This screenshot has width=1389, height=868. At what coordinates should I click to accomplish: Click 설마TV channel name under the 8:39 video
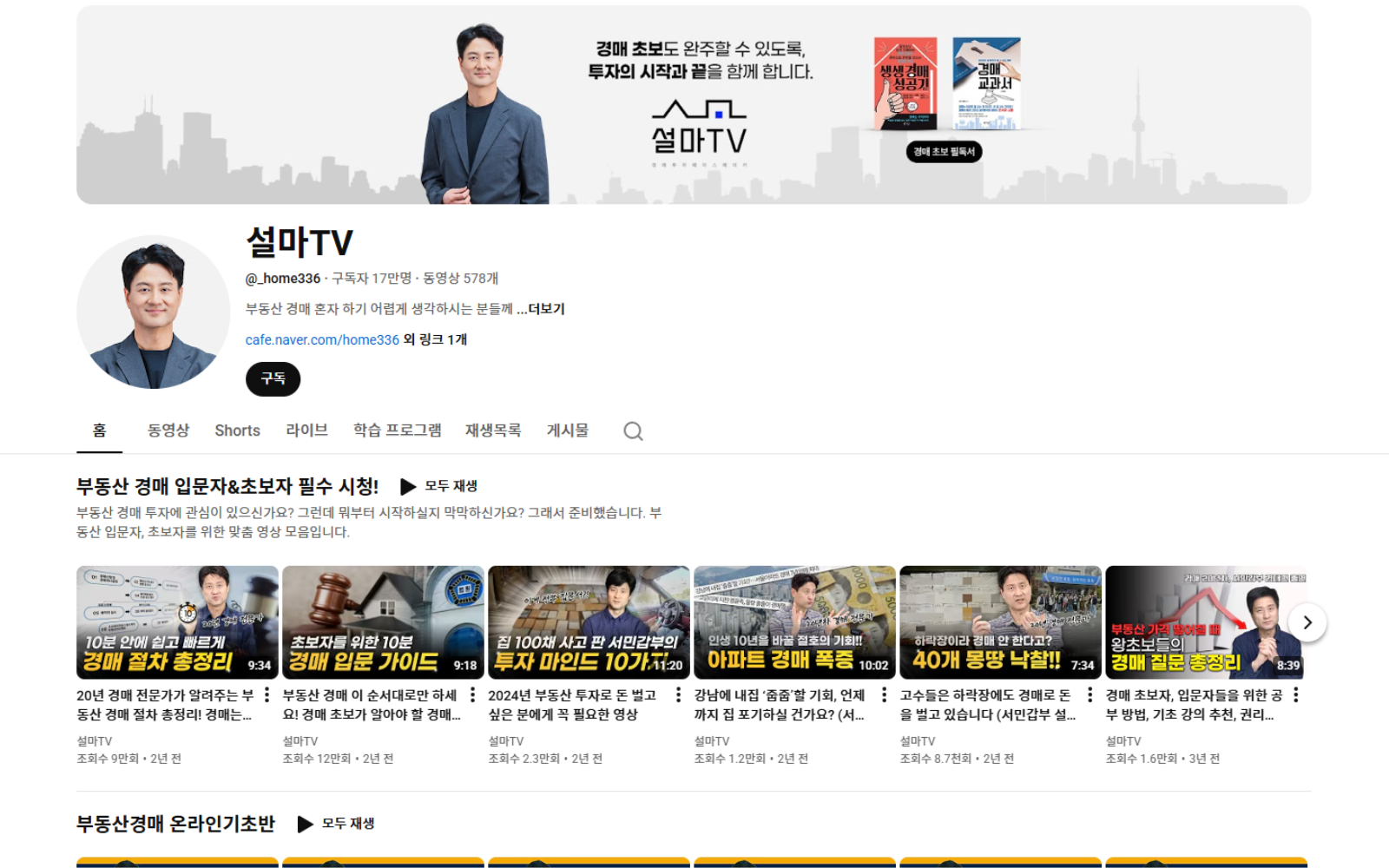[1122, 741]
